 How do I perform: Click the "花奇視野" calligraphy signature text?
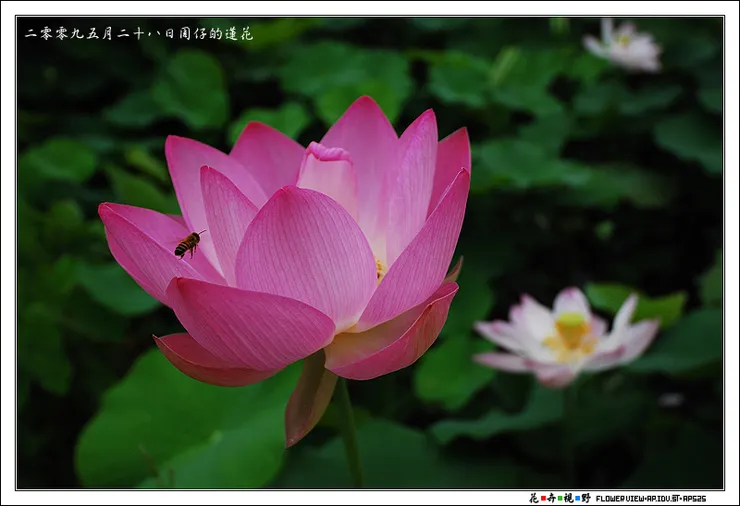pyautogui.click(x=560, y=498)
